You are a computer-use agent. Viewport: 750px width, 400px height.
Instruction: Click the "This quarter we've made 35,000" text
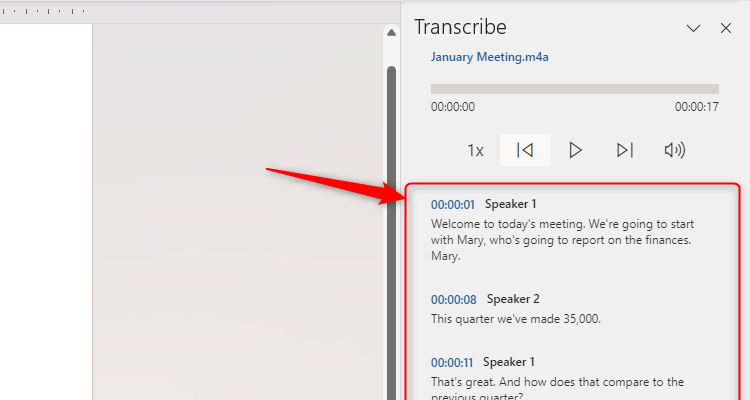pyautogui.click(x=516, y=319)
